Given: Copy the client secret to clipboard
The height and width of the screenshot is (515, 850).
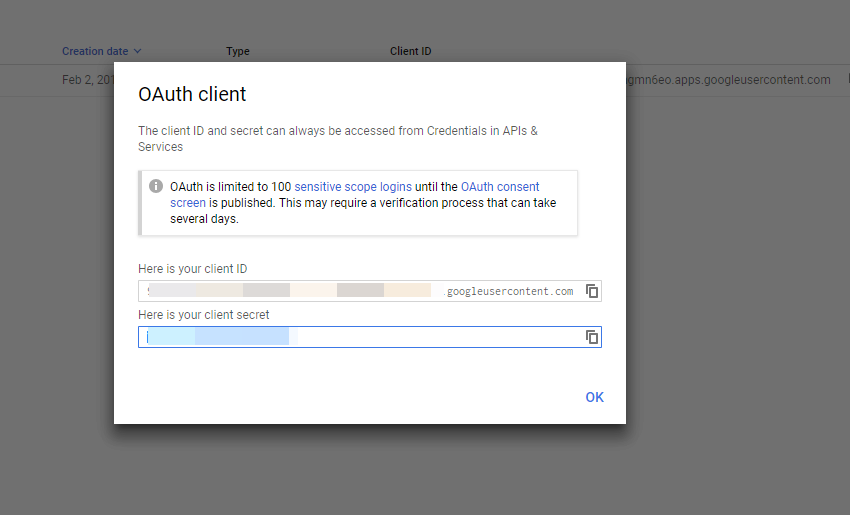Looking at the screenshot, I should click(x=592, y=337).
